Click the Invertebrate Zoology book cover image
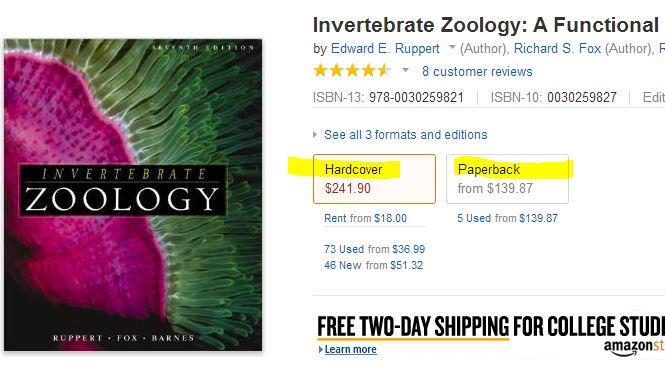 pos(133,195)
